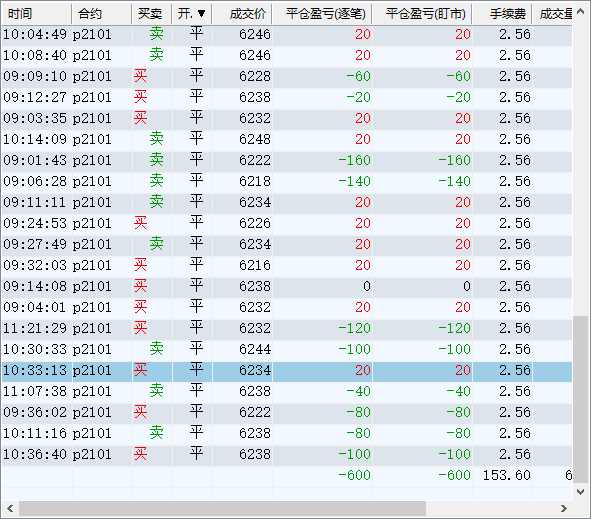Image resolution: width=591 pixels, height=519 pixels.
Task: Select the highlighted 10:33:13 trade row
Action: pos(287,370)
